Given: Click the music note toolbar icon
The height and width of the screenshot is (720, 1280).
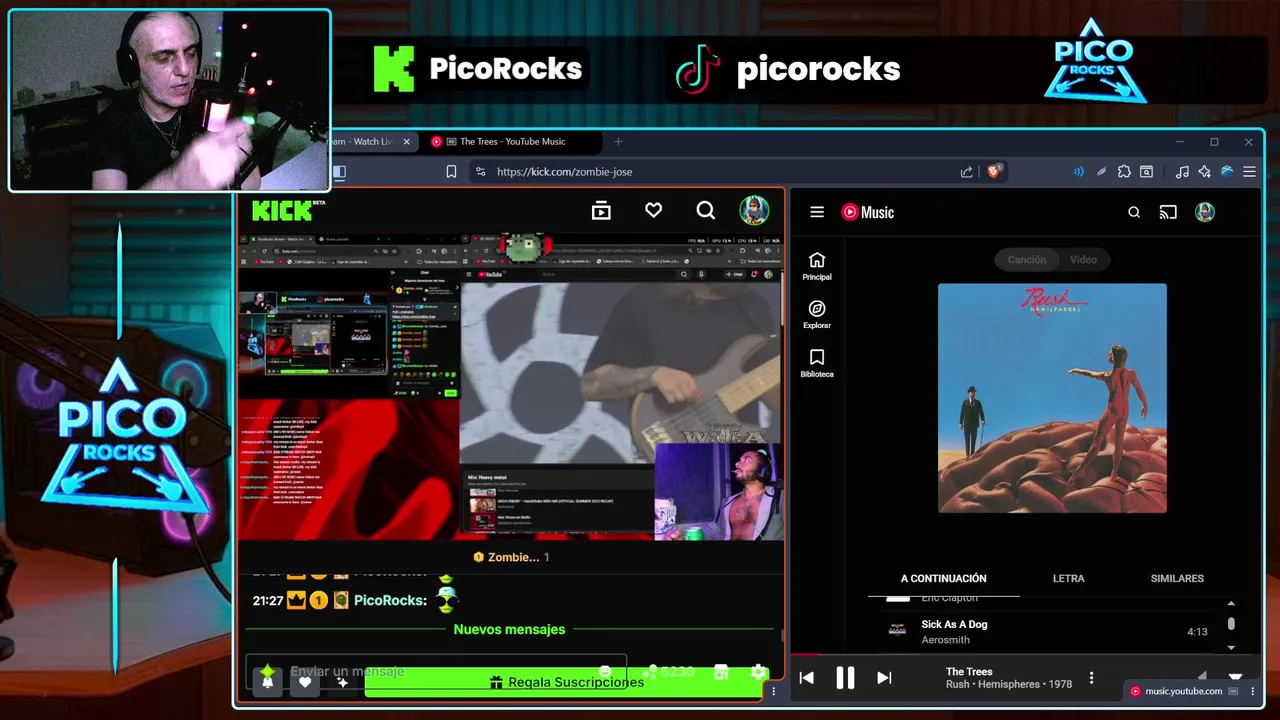Looking at the screenshot, I should 1182,172.
